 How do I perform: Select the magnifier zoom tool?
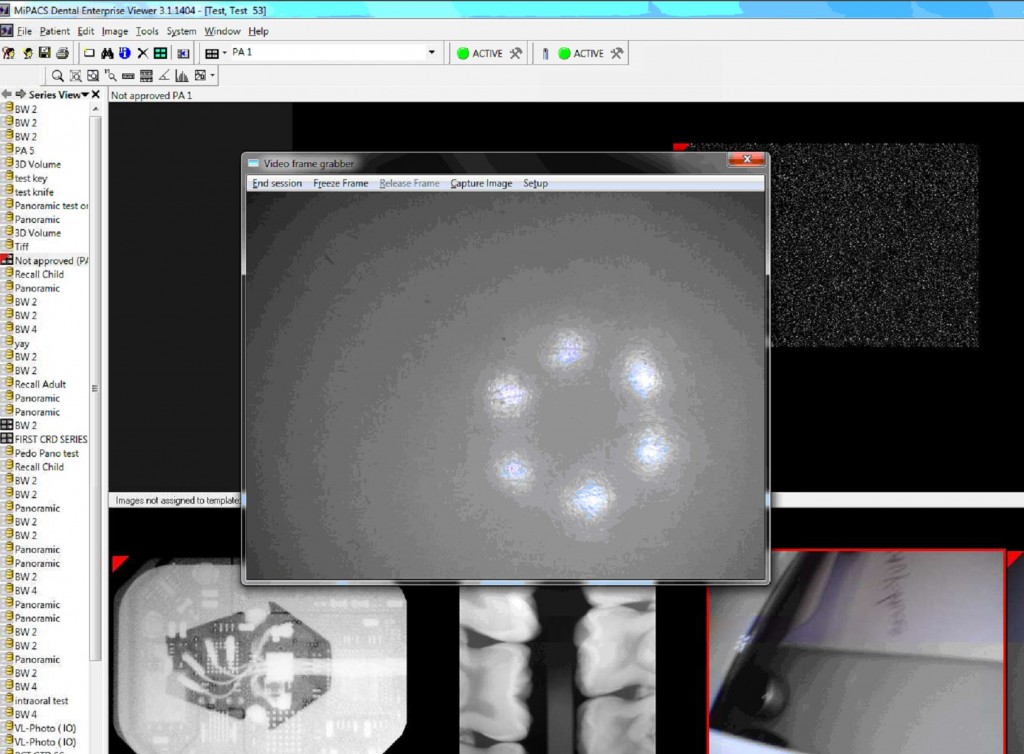pyautogui.click(x=57, y=76)
